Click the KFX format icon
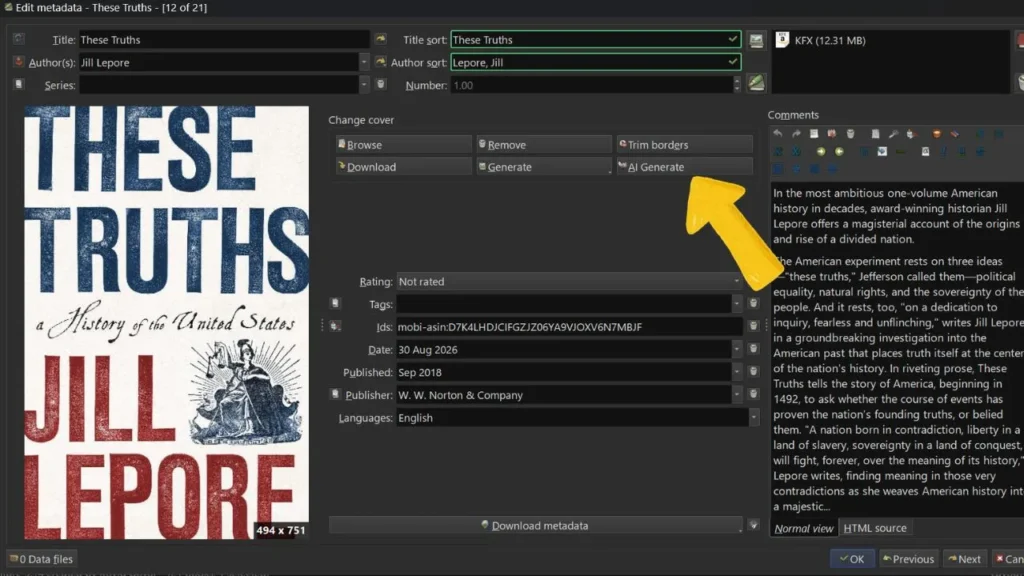The image size is (1024, 576). pos(782,40)
